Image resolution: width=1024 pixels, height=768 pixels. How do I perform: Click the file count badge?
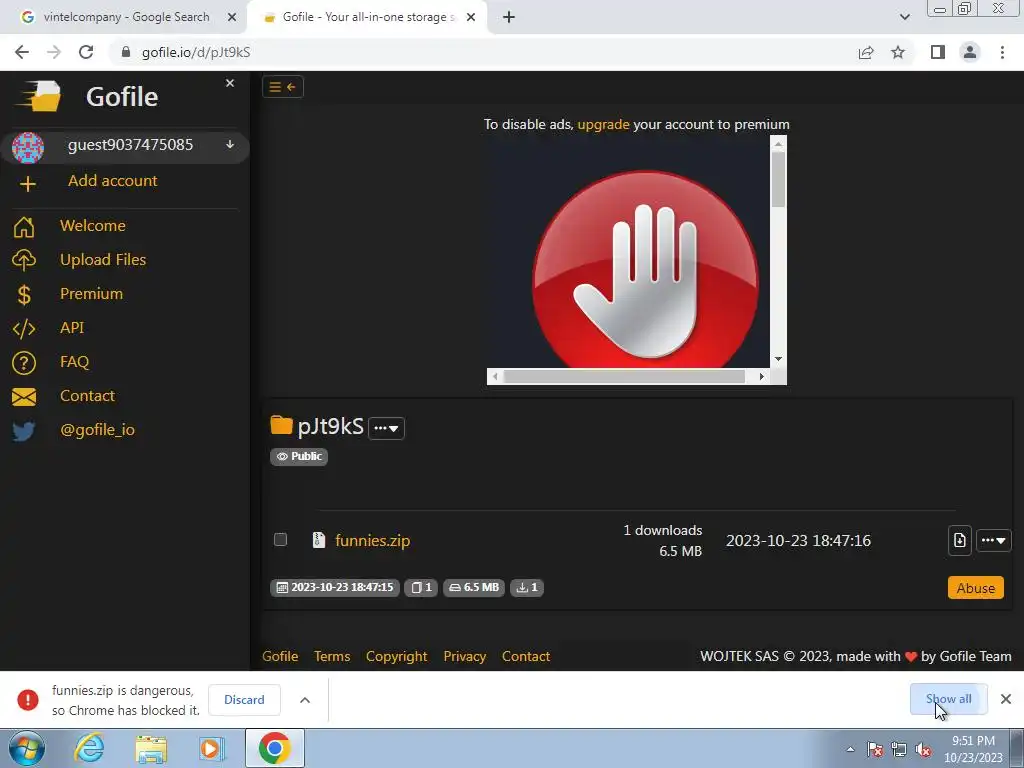[x=421, y=587]
